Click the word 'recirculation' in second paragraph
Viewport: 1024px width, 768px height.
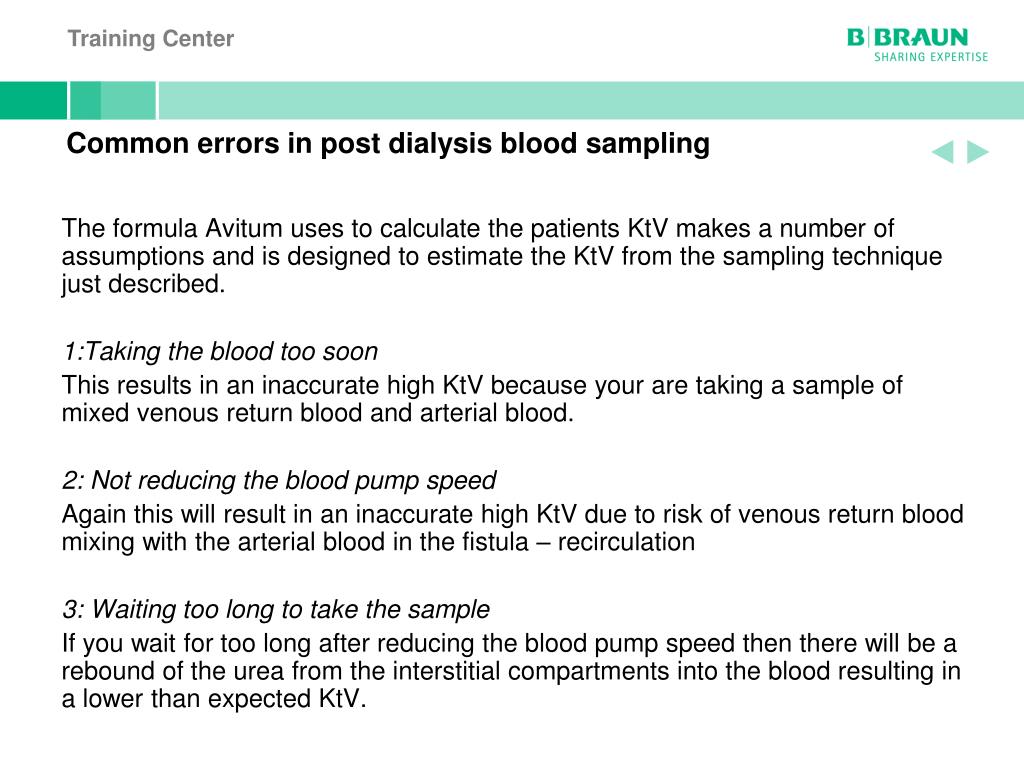(x=626, y=543)
